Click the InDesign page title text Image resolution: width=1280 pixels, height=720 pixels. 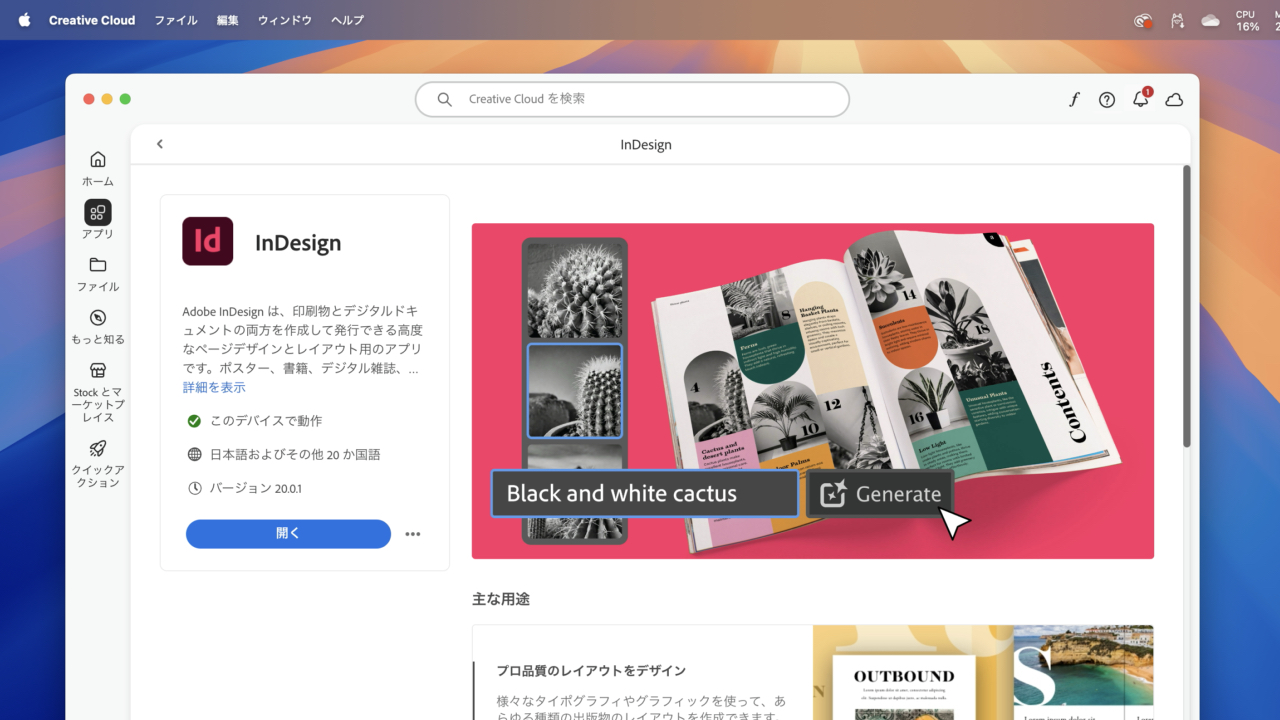[x=646, y=145]
